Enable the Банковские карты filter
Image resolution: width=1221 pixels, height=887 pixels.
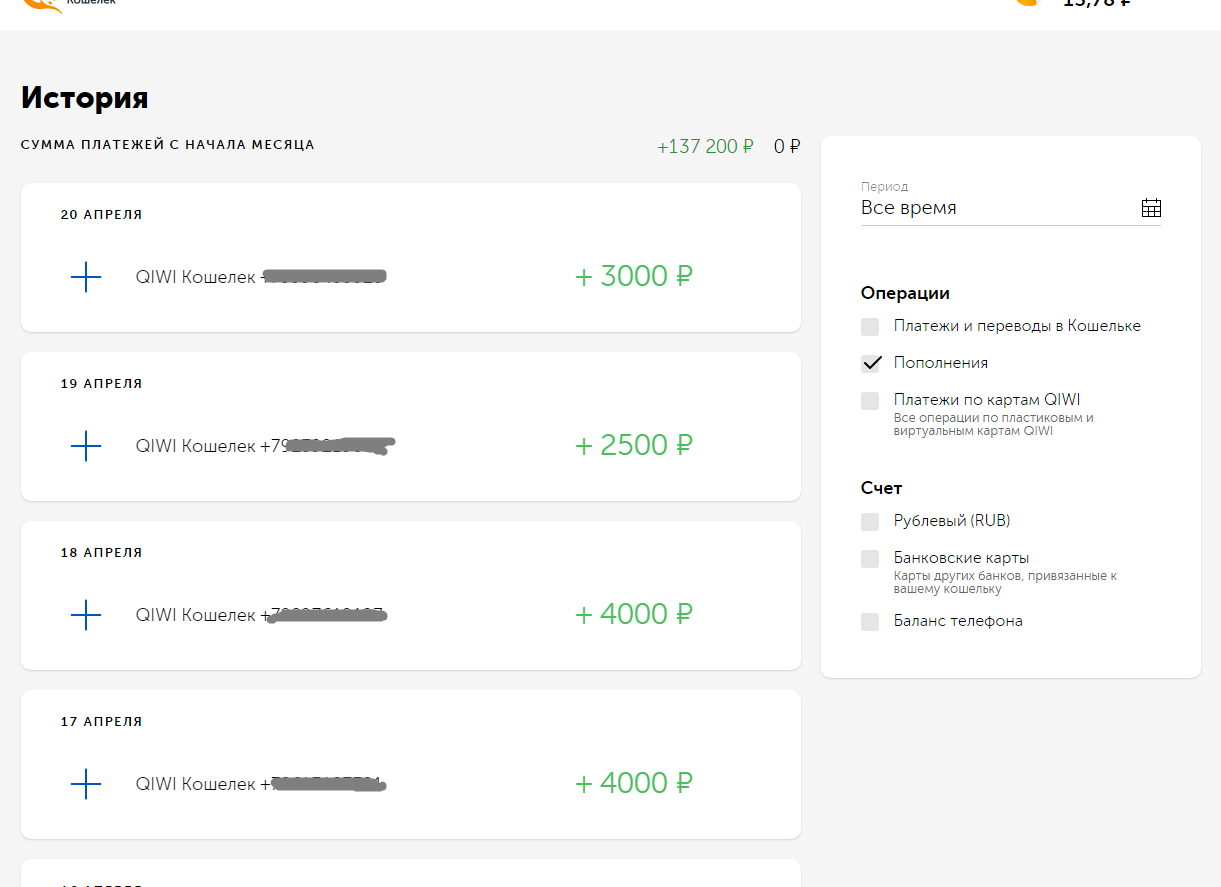click(x=870, y=558)
